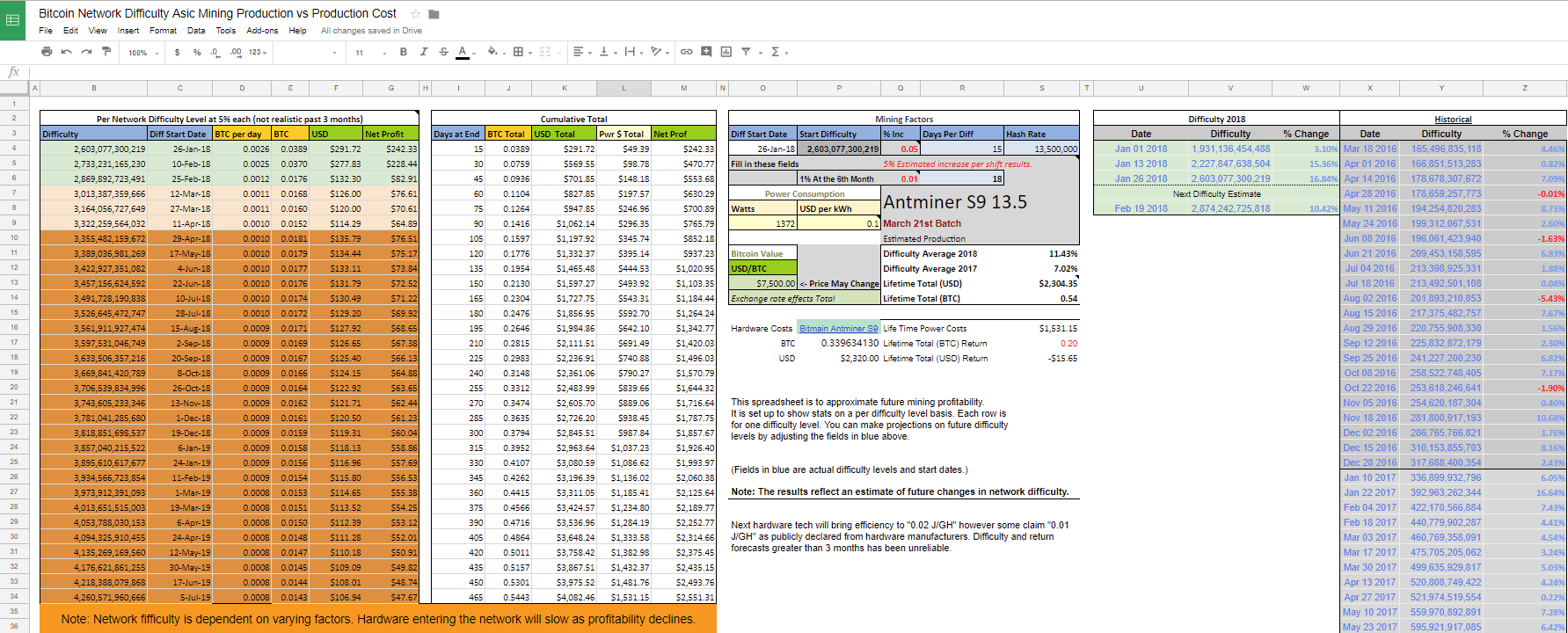Click the Insert link icon
This screenshot has height=633, width=1568.
tap(686, 52)
